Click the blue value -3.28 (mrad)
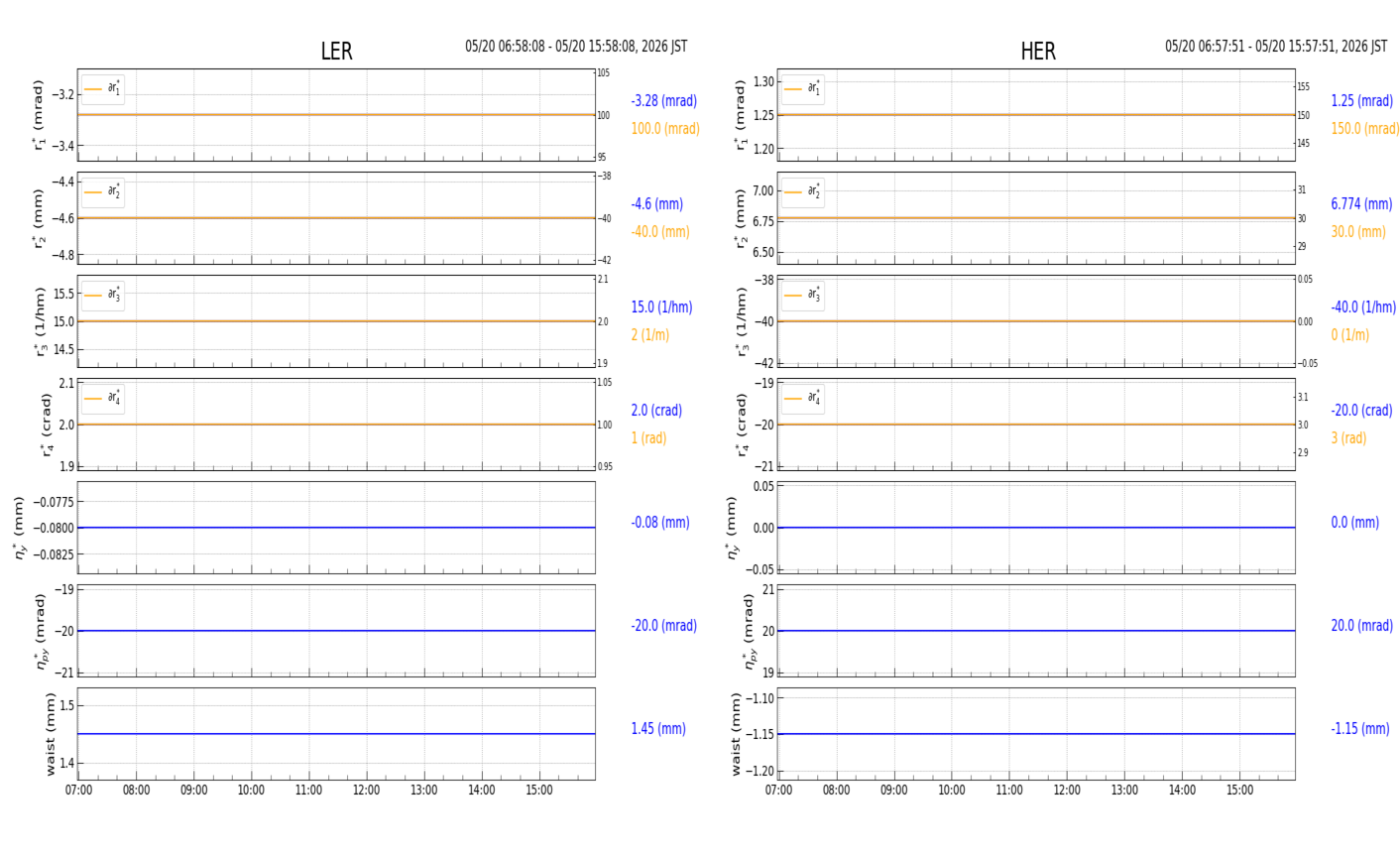 point(664,101)
